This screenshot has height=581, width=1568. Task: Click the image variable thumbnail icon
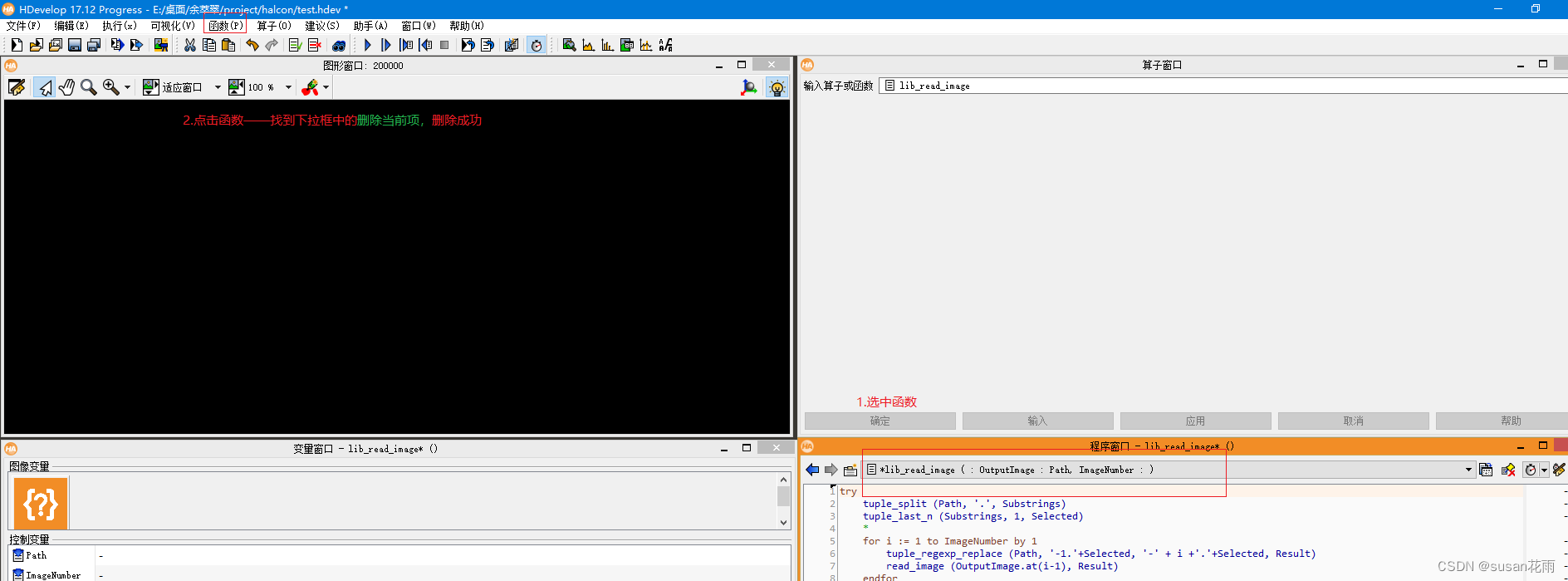(x=41, y=504)
